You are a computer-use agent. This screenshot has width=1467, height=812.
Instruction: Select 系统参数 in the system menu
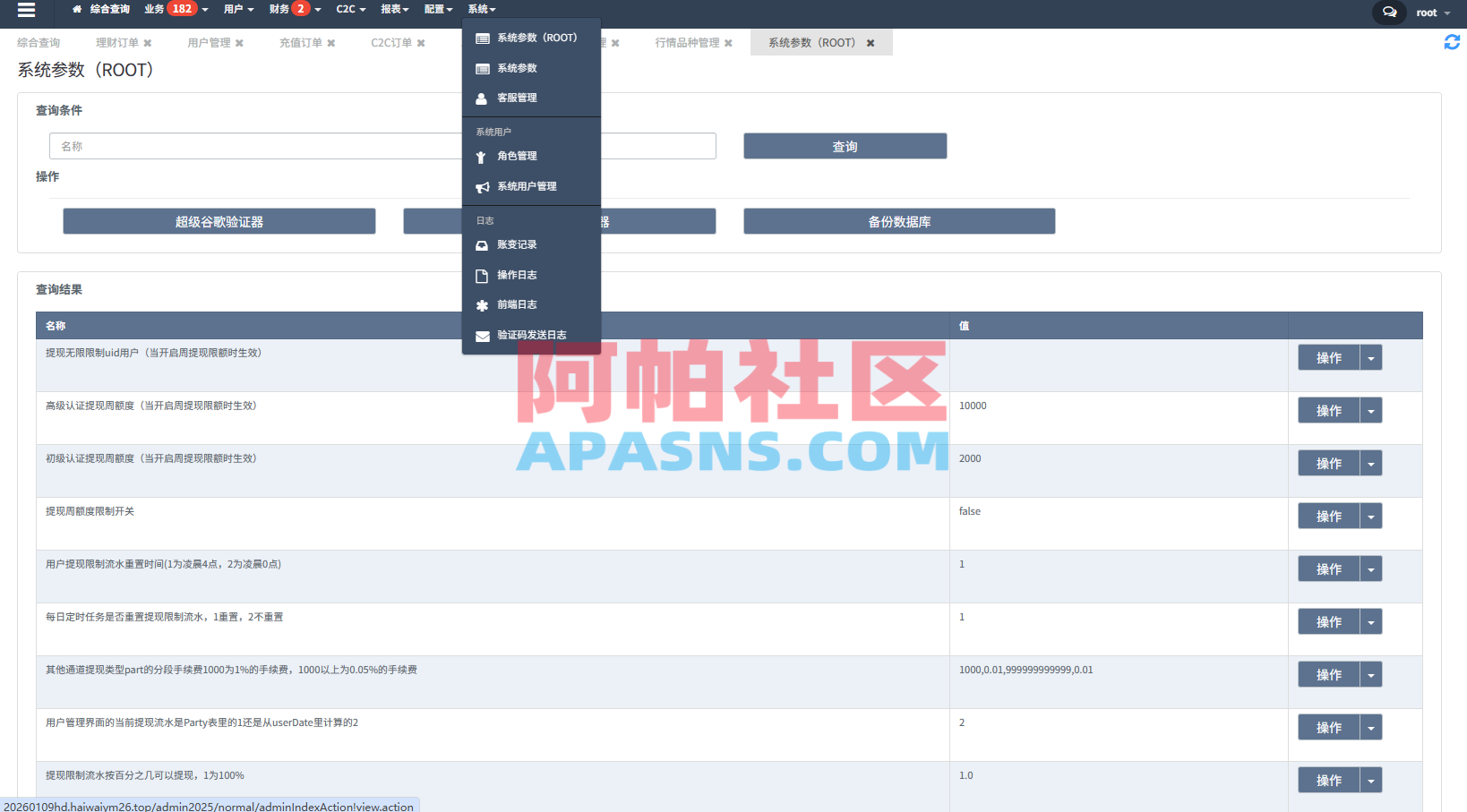coord(531,68)
